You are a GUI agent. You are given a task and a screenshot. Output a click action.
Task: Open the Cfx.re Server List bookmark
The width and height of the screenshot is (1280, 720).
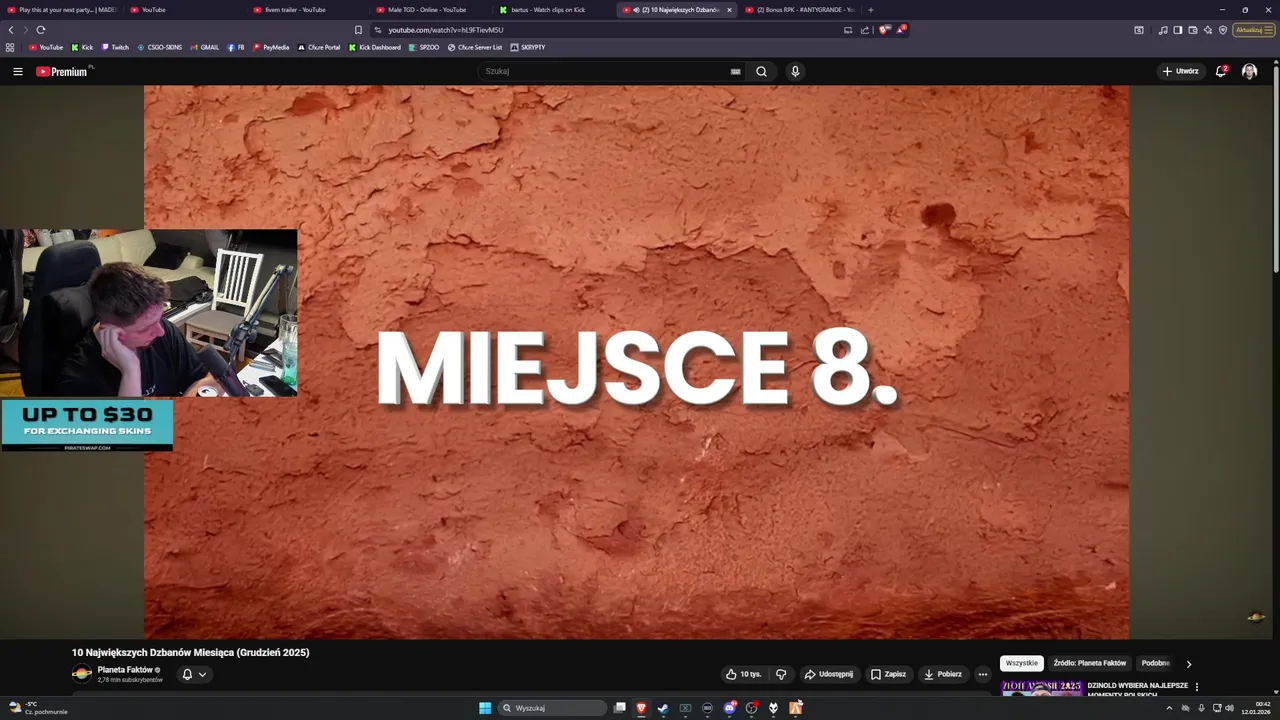pos(475,47)
